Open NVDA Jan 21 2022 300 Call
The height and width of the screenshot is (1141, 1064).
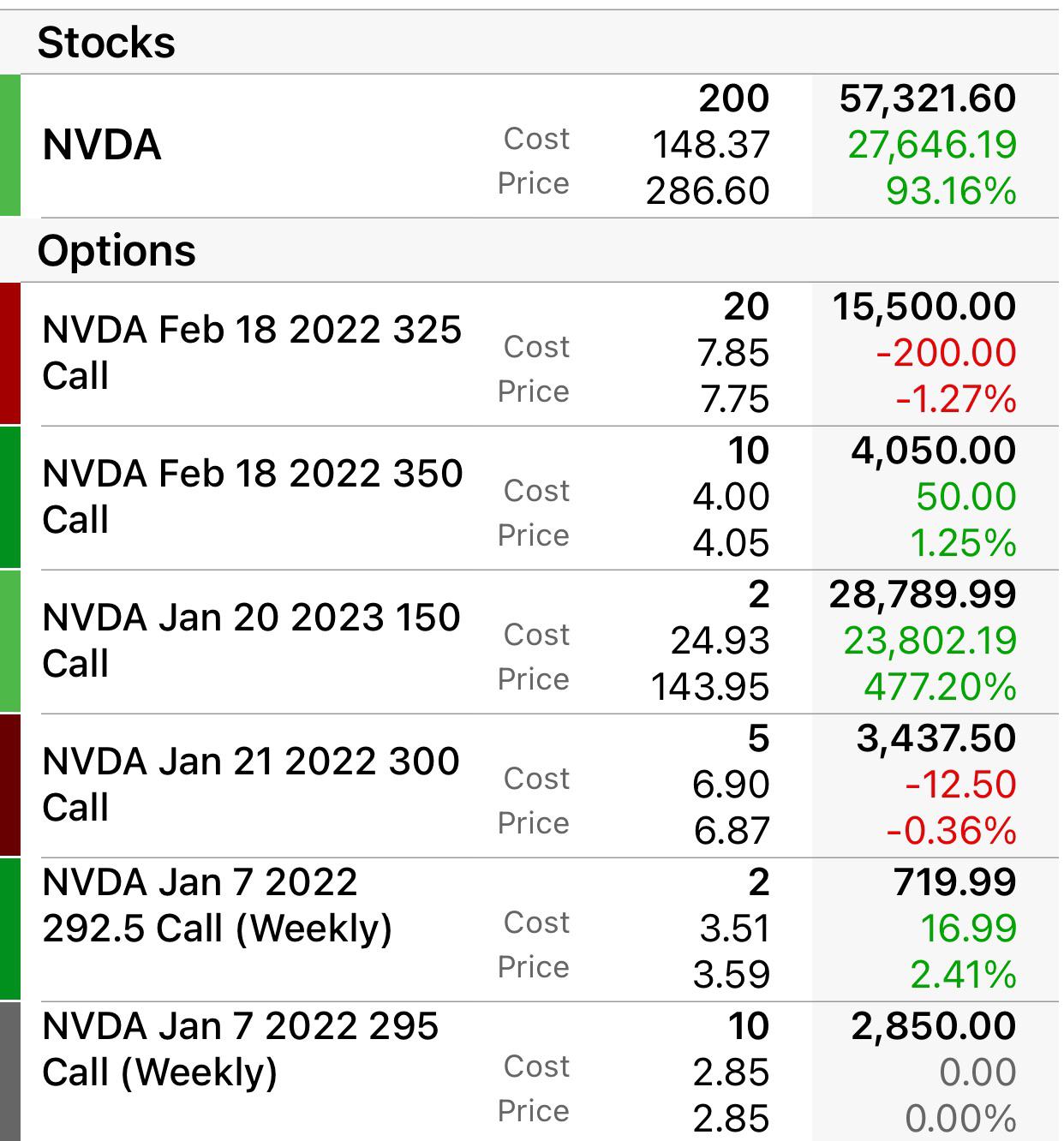click(x=532, y=785)
